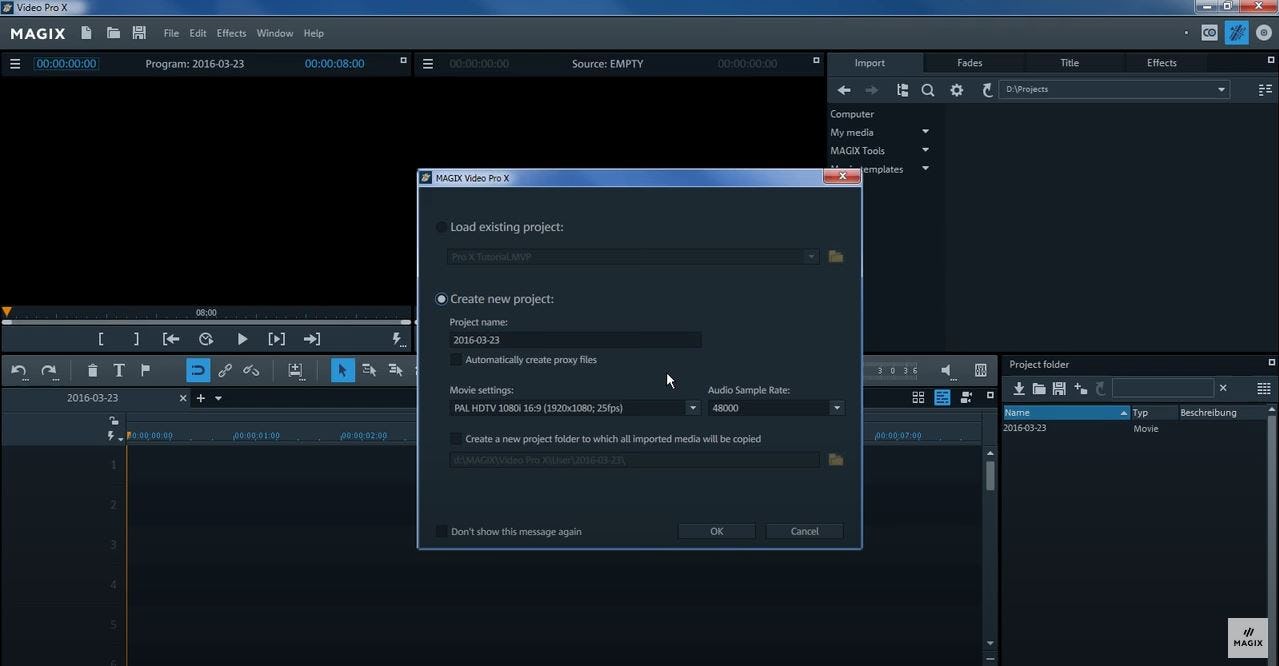Toggle the object snapping magnet icon
The image size is (1279, 666).
pos(198,370)
